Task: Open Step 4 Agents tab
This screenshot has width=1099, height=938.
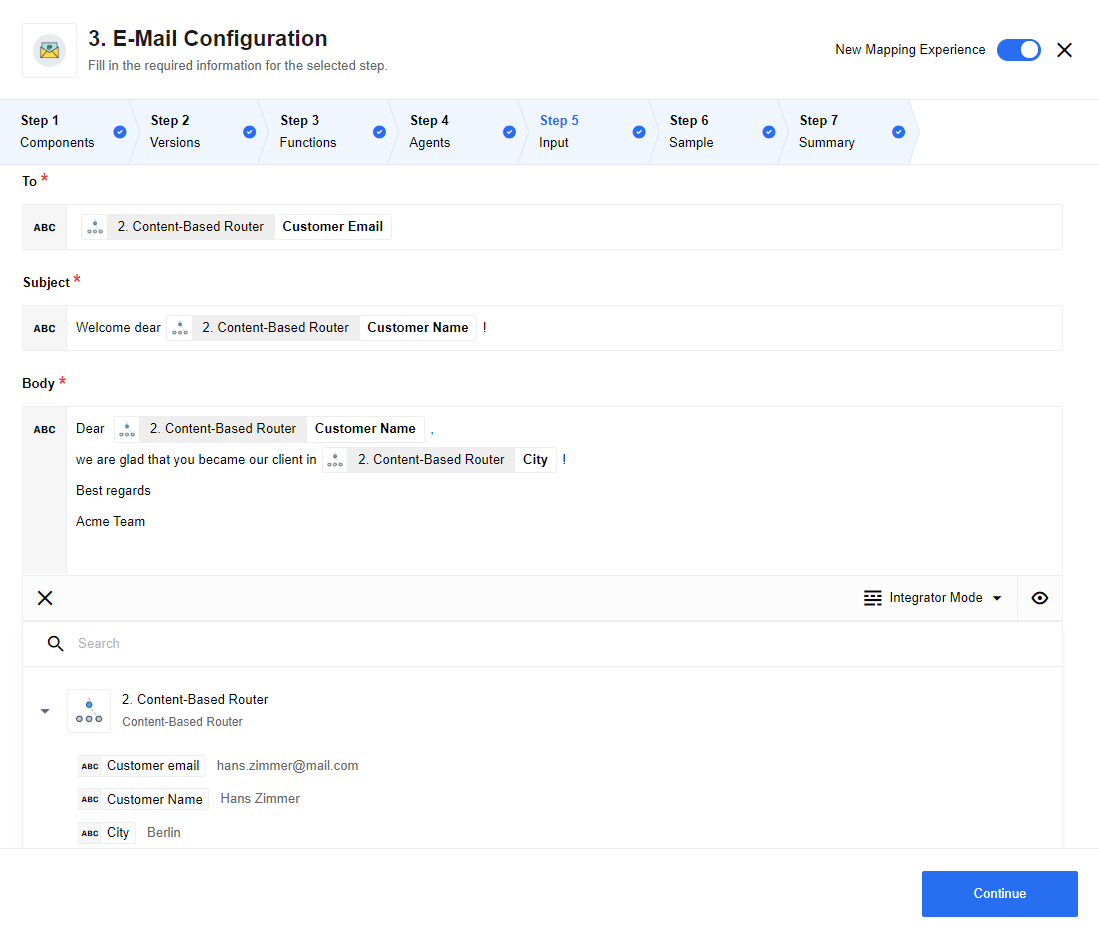Action: pos(454,132)
